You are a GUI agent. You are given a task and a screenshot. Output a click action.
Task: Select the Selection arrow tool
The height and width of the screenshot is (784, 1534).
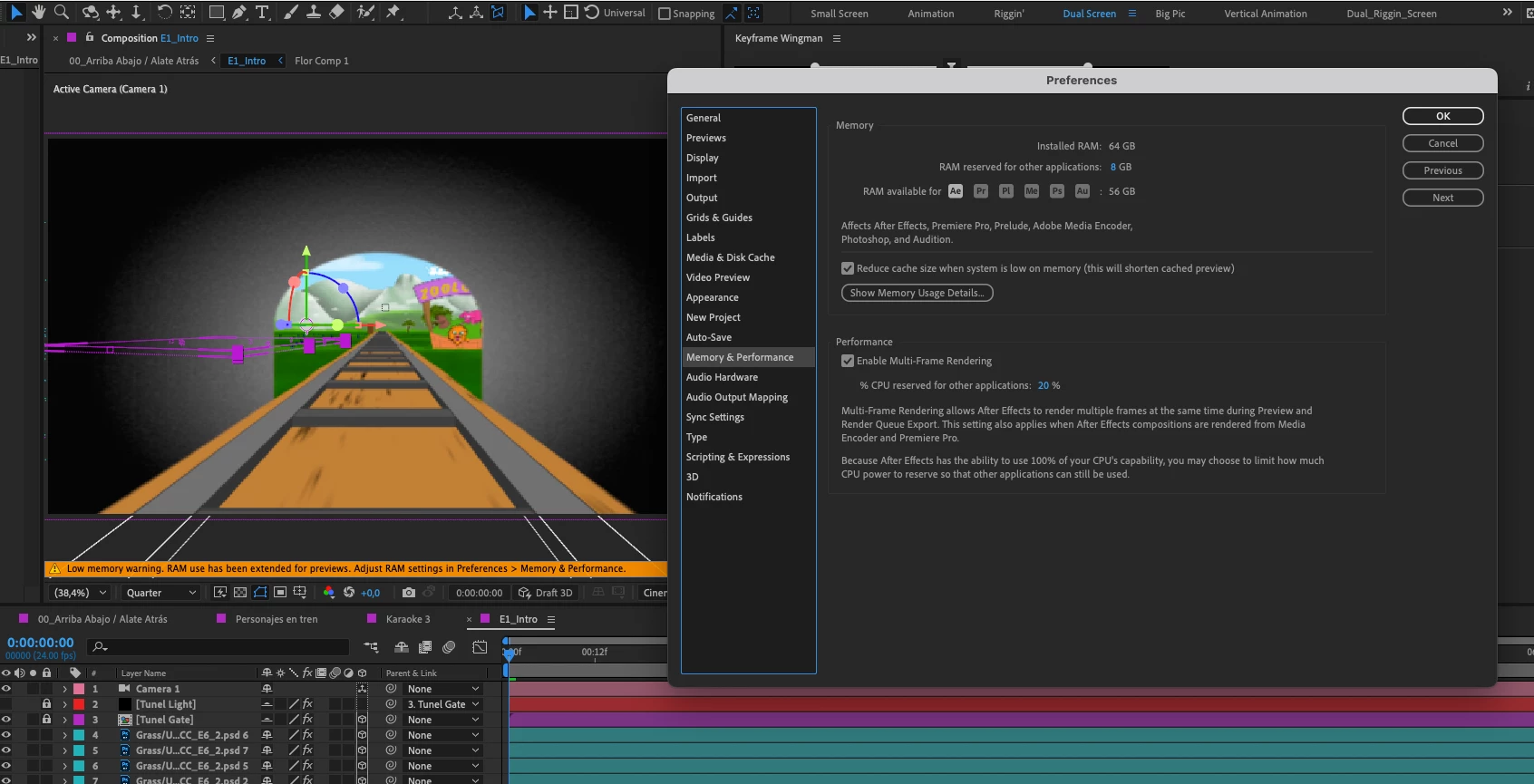point(15,12)
